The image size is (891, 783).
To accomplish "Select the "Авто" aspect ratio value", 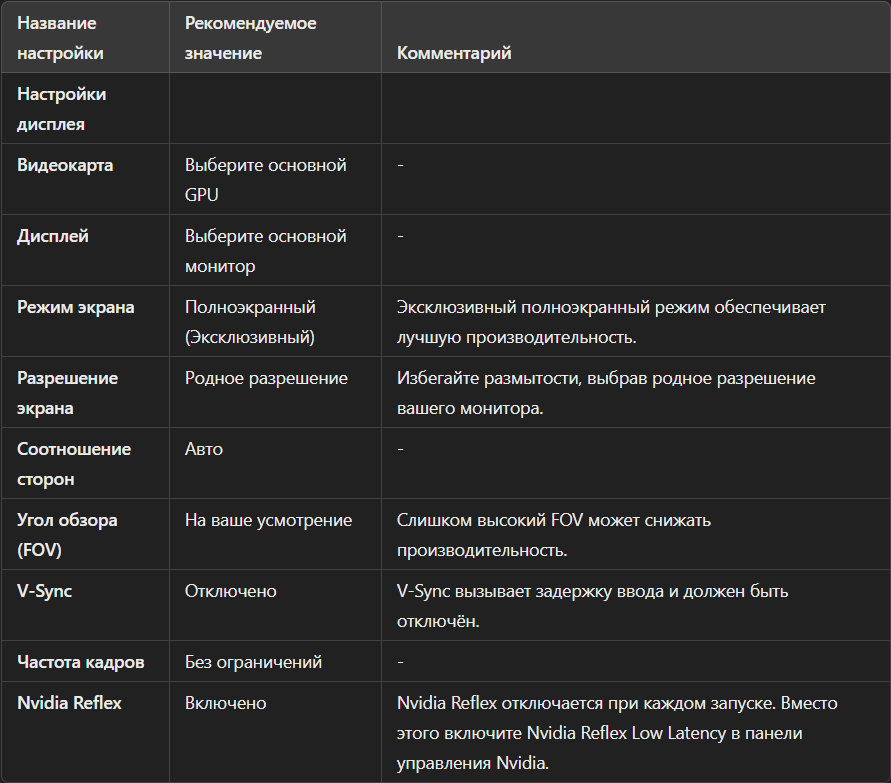I will coord(204,449).
